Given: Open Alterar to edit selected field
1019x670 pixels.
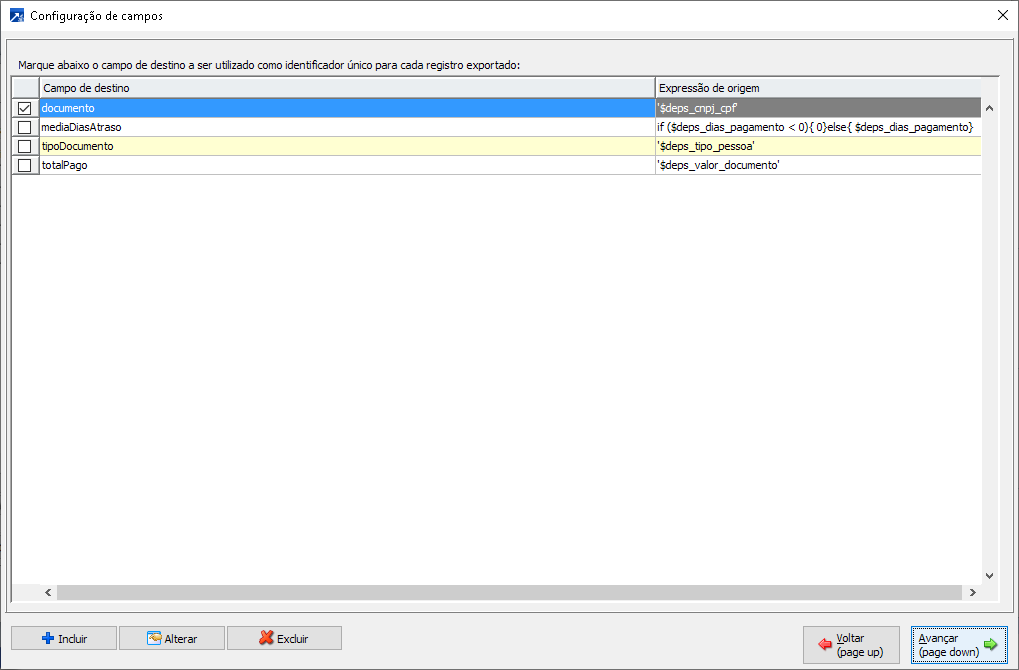Looking at the screenshot, I should click(x=172, y=638).
